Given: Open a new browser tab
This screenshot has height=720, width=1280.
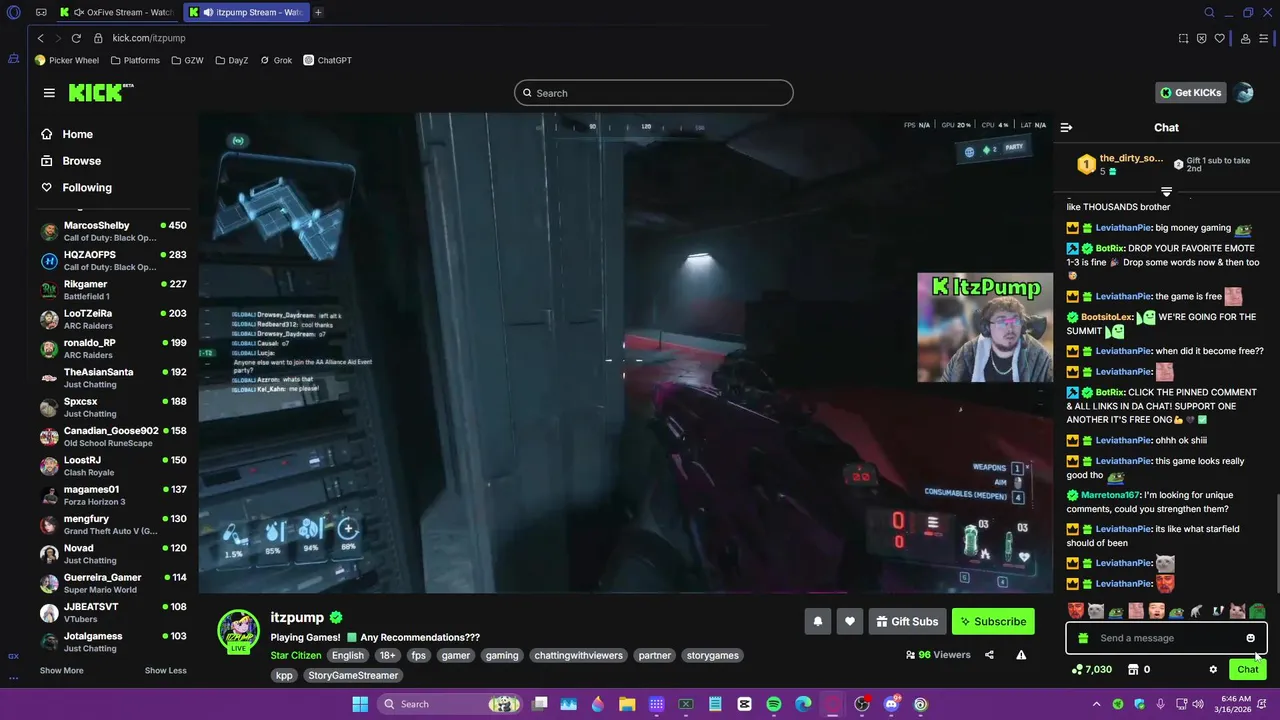Looking at the screenshot, I should click(x=318, y=12).
